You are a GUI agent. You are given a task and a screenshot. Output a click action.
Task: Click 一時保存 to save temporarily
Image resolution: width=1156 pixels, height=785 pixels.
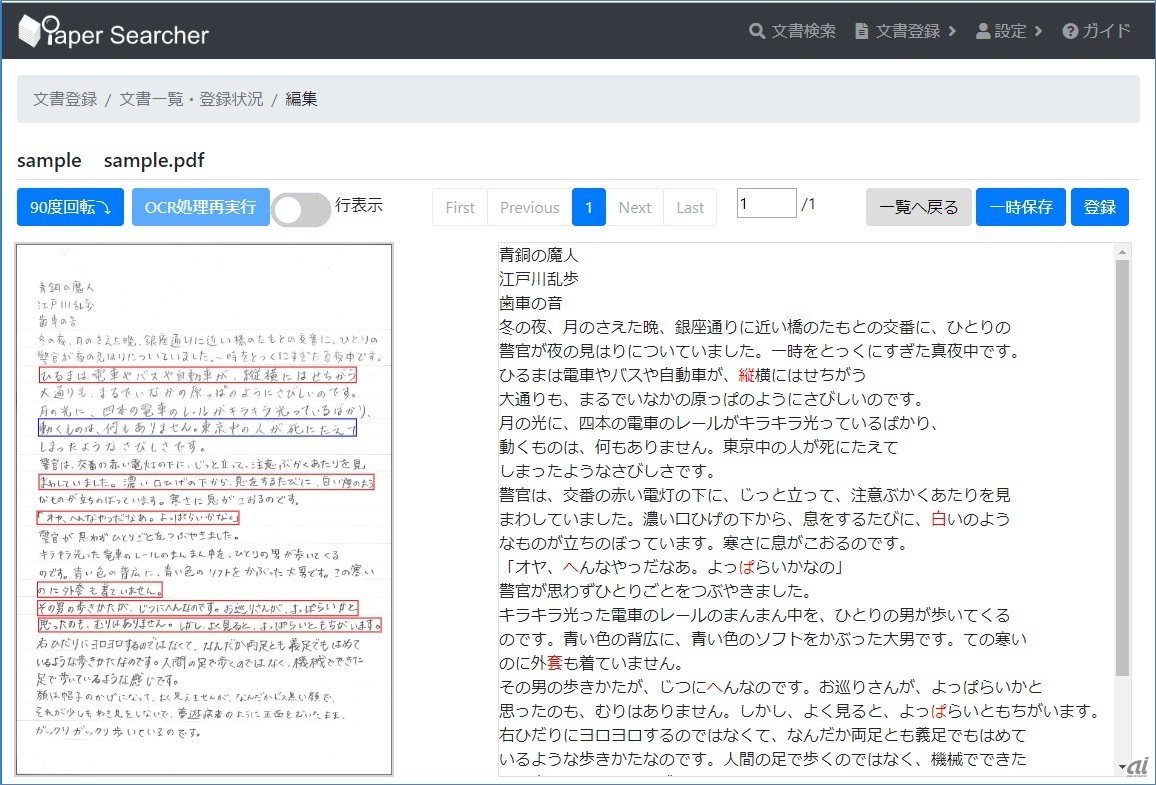(1020, 207)
